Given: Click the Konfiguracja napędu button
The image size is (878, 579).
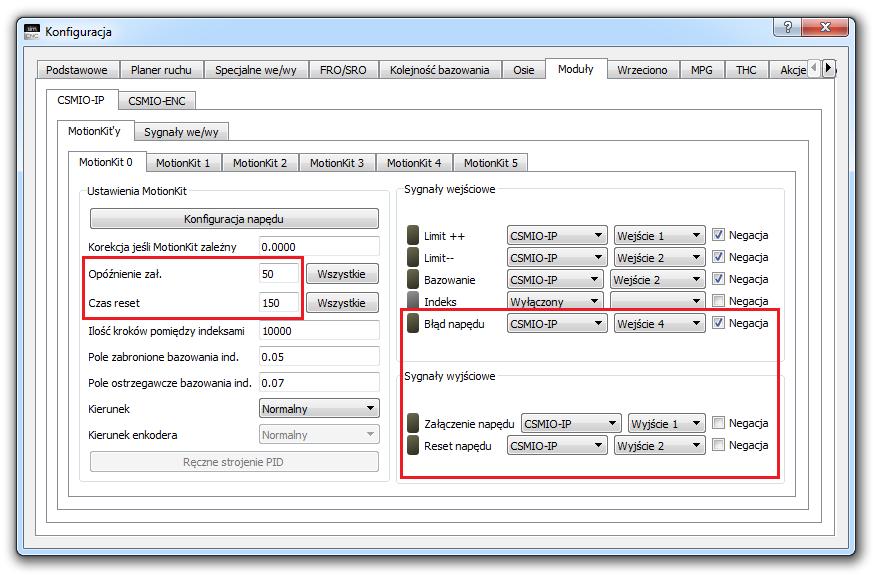Looking at the screenshot, I should (x=234, y=219).
